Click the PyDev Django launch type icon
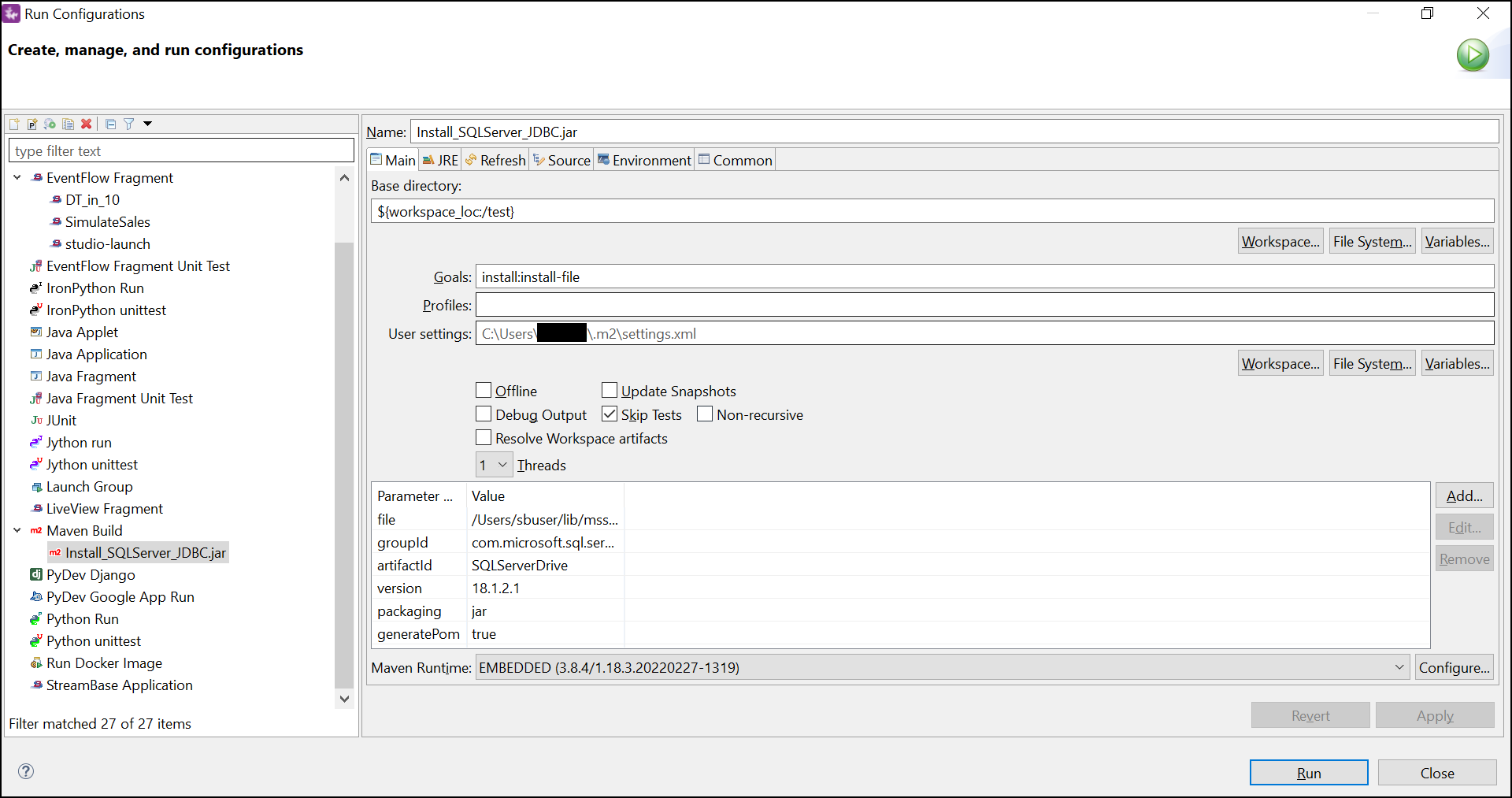 coord(36,575)
